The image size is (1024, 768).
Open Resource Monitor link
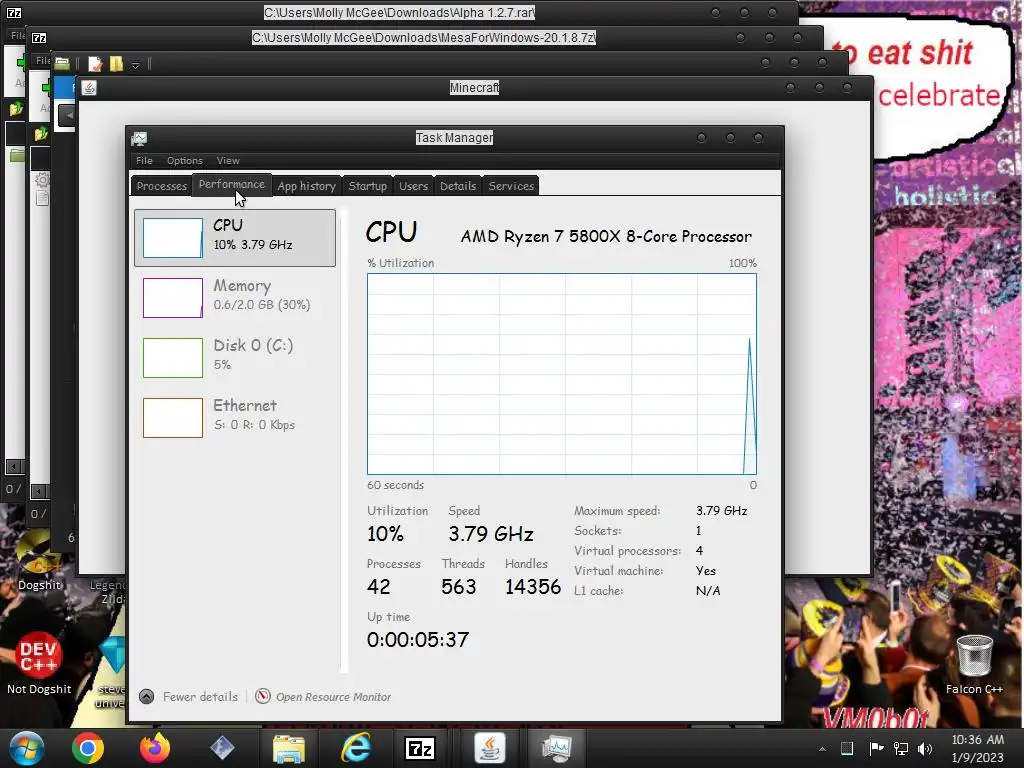tap(333, 697)
